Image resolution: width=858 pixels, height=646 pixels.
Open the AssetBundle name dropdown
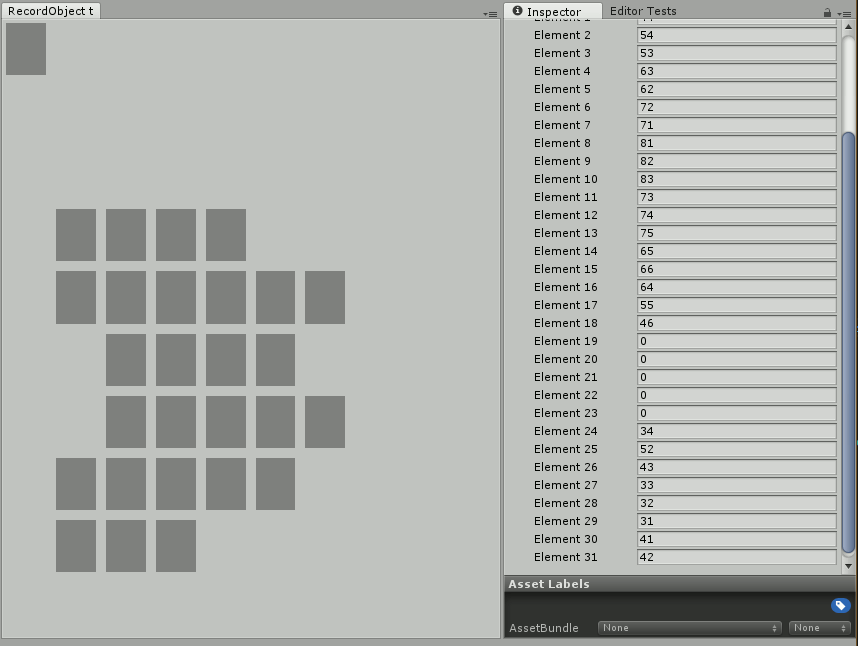point(690,628)
